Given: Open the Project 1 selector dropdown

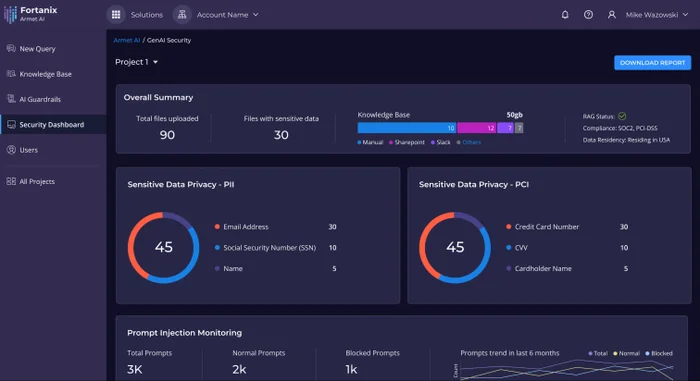Looking at the screenshot, I should point(136,62).
